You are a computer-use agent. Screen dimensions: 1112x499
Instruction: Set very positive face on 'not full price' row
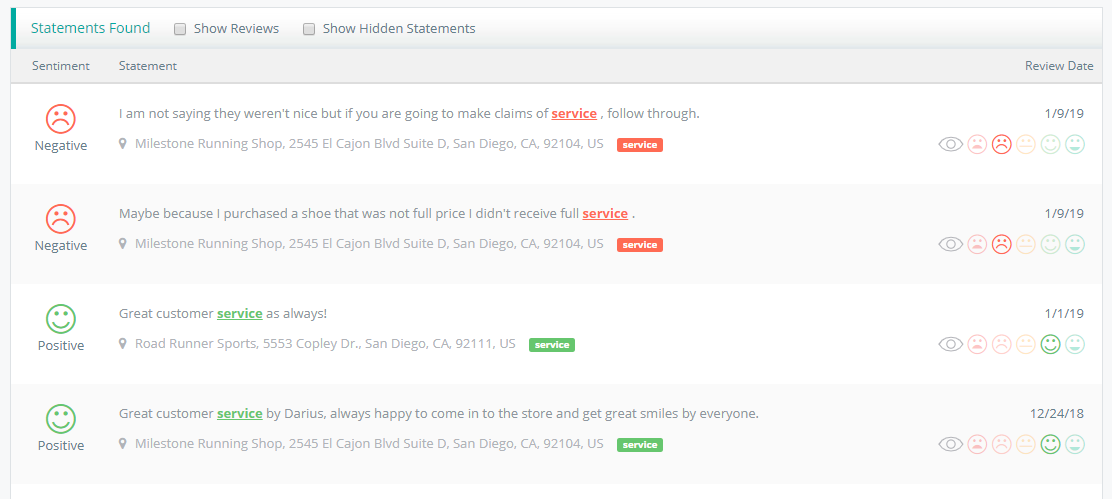[1075, 245]
